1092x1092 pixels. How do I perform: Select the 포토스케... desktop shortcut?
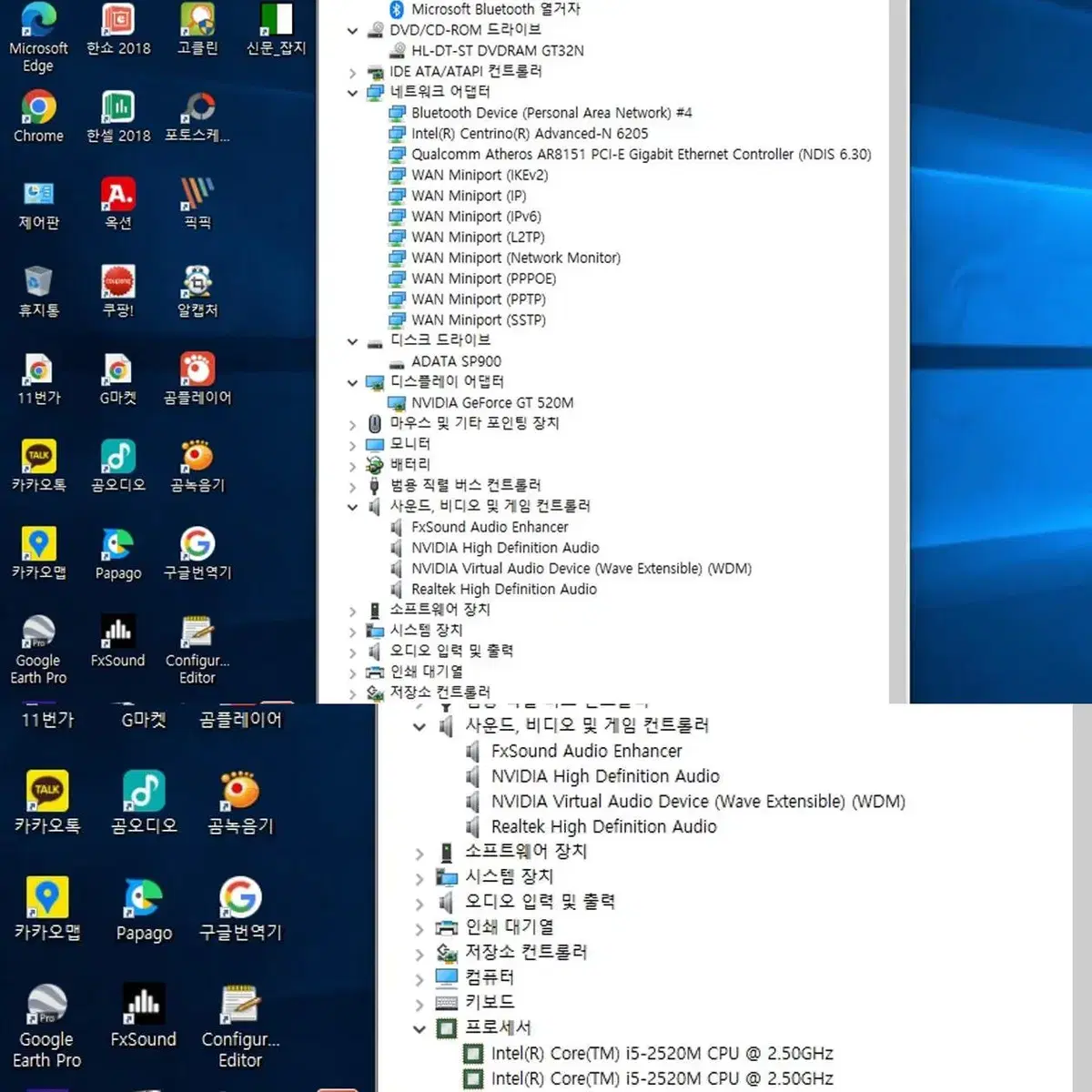pyautogui.click(x=197, y=116)
